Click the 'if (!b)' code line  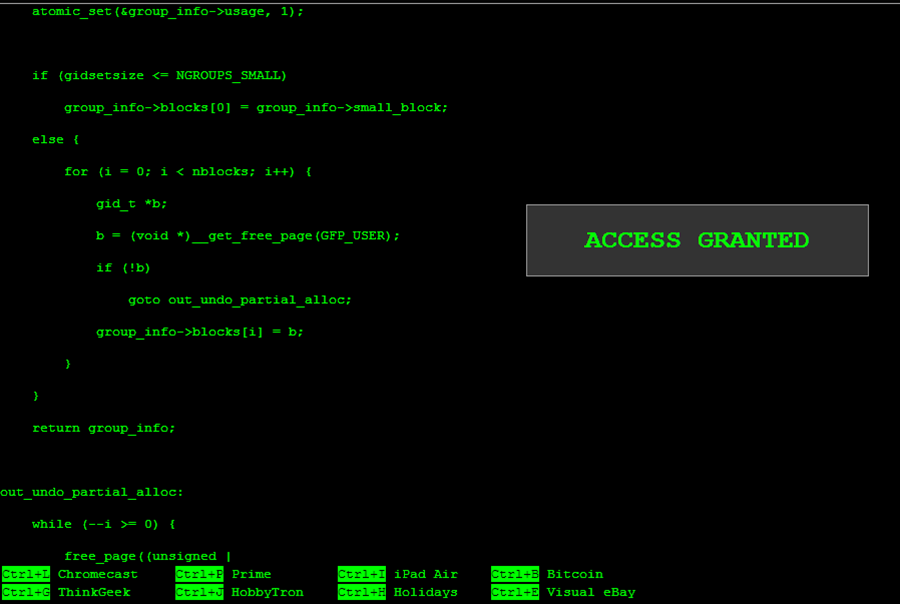(x=123, y=268)
